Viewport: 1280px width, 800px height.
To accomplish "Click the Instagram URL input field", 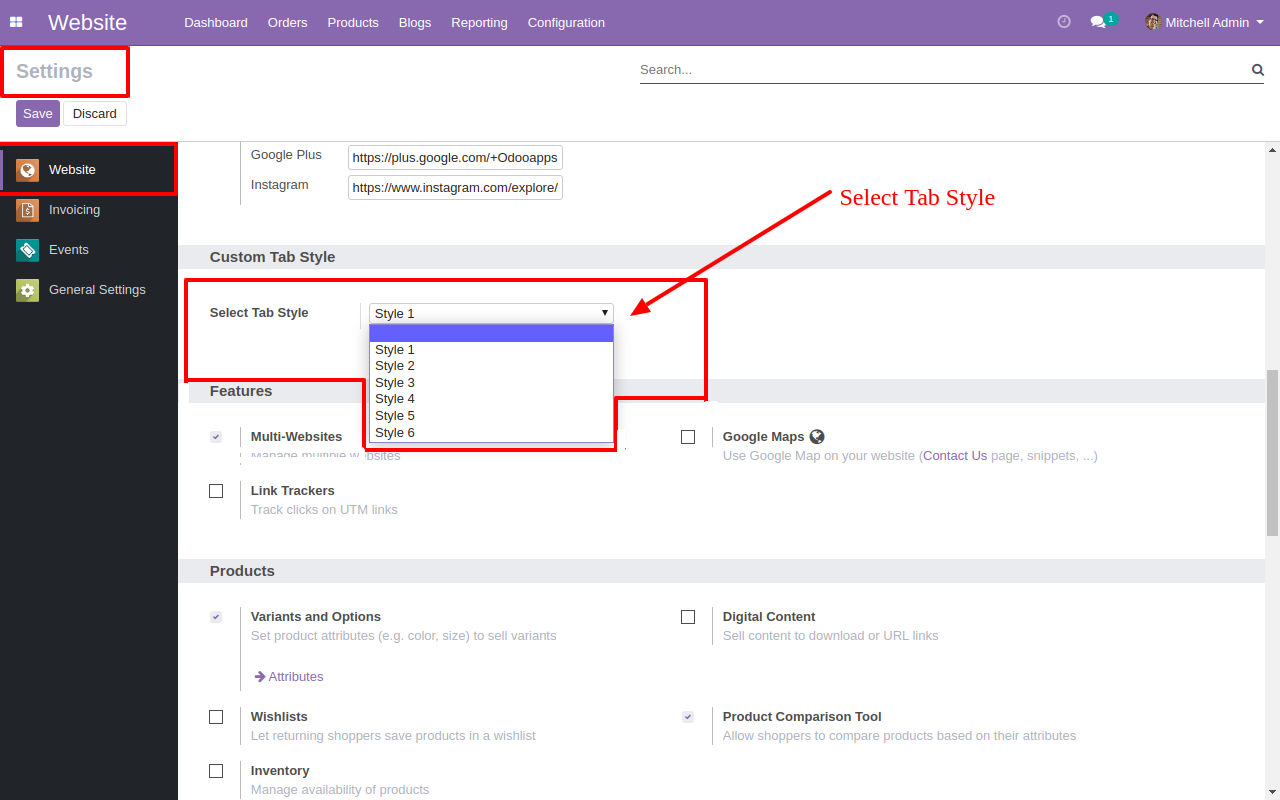I will pyautogui.click(x=455, y=188).
